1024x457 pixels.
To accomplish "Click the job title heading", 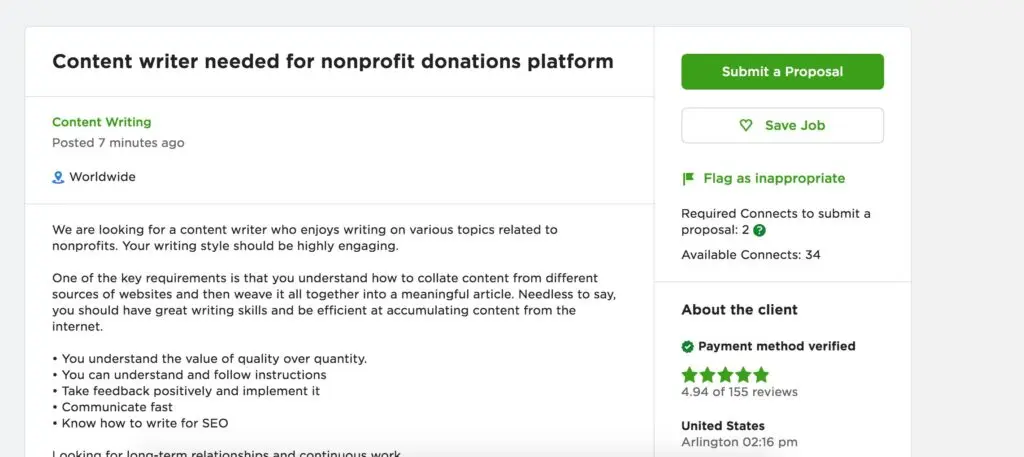I will click(332, 61).
